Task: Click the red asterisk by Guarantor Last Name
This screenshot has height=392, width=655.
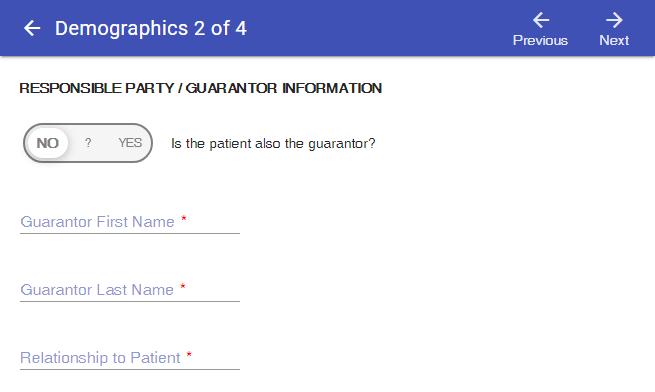Action: [x=183, y=287]
